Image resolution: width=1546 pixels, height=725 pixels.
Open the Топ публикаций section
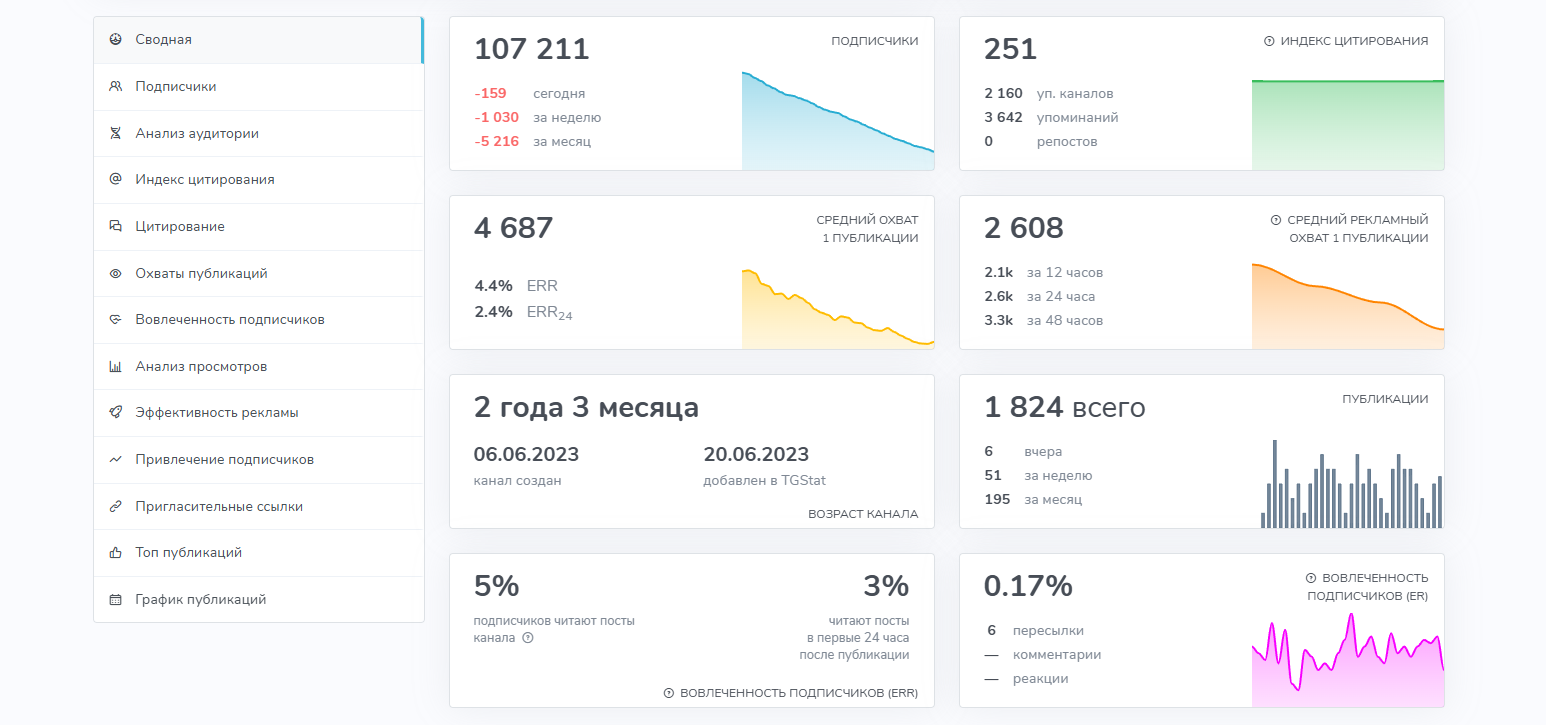point(186,552)
